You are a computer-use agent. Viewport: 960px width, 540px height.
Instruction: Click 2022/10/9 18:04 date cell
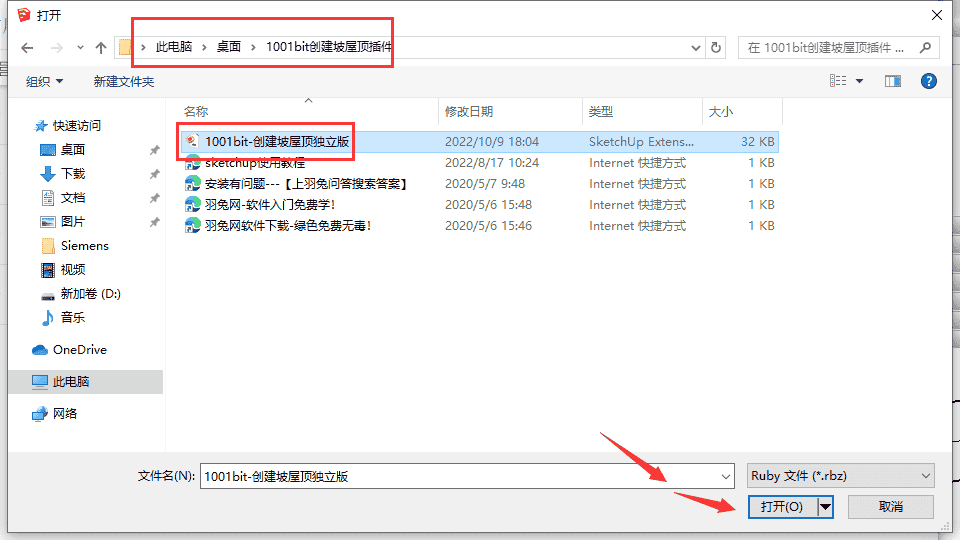coord(492,141)
